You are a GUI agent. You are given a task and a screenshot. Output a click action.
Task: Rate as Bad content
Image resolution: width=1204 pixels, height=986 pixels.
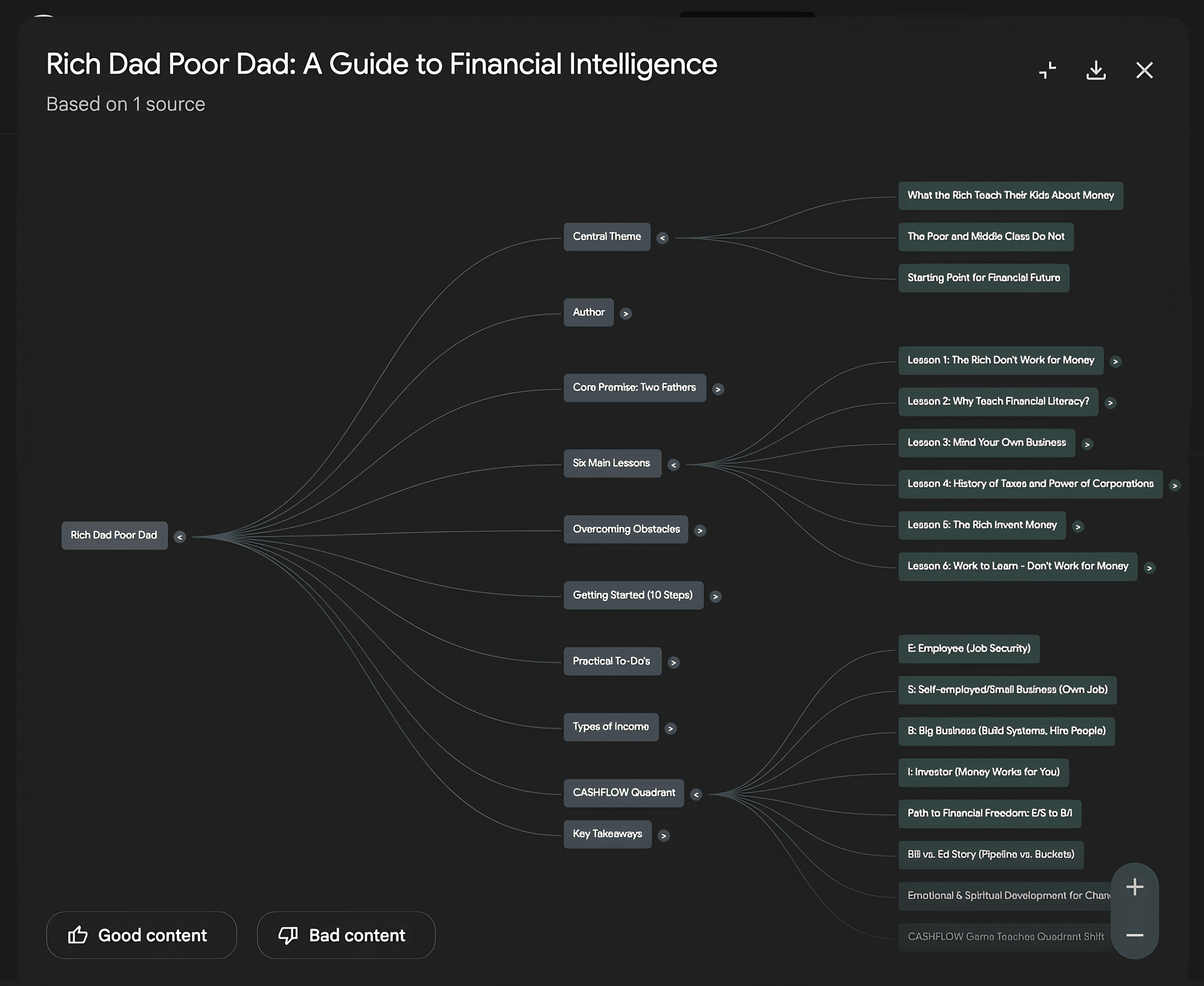(346, 935)
